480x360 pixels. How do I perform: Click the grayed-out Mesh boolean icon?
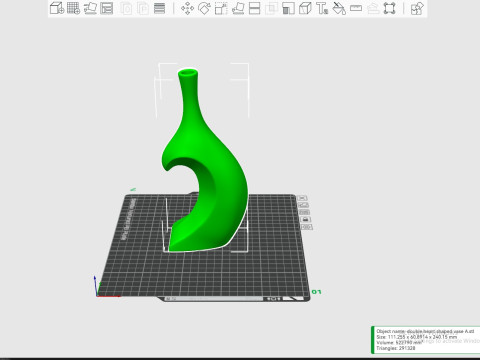pos(272,8)
